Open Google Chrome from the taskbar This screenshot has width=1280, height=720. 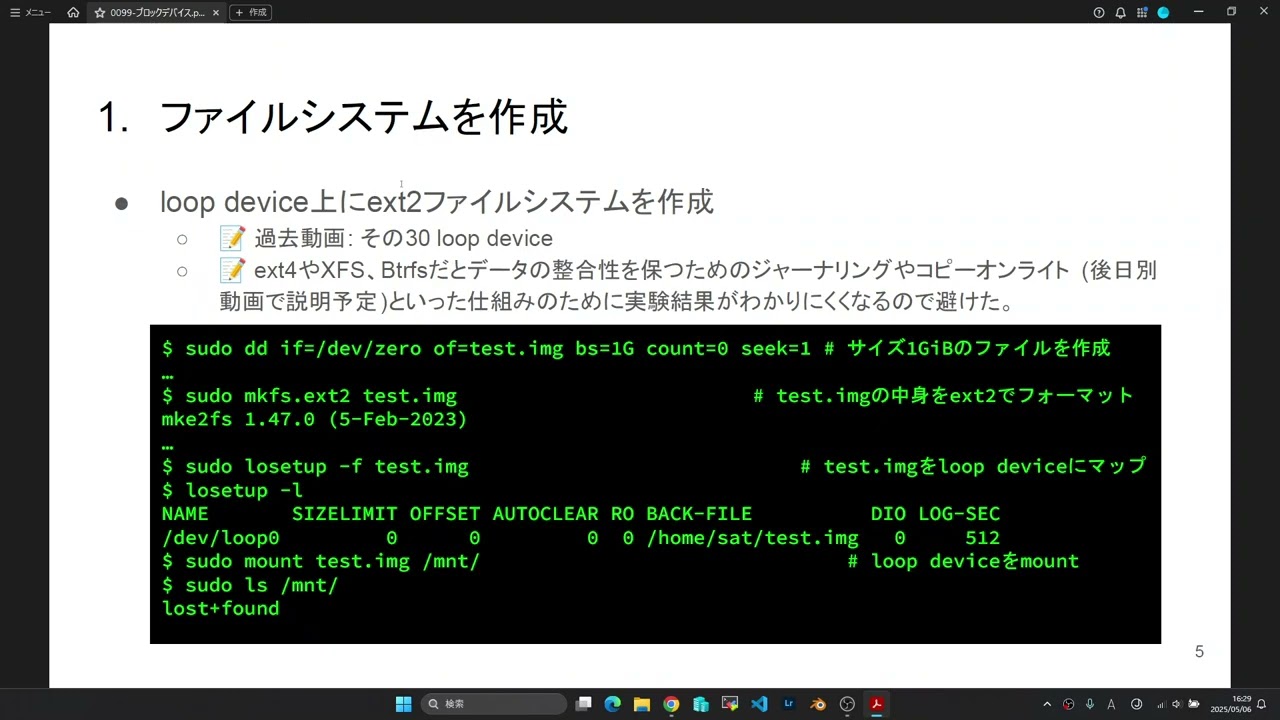tap(671, 704)
